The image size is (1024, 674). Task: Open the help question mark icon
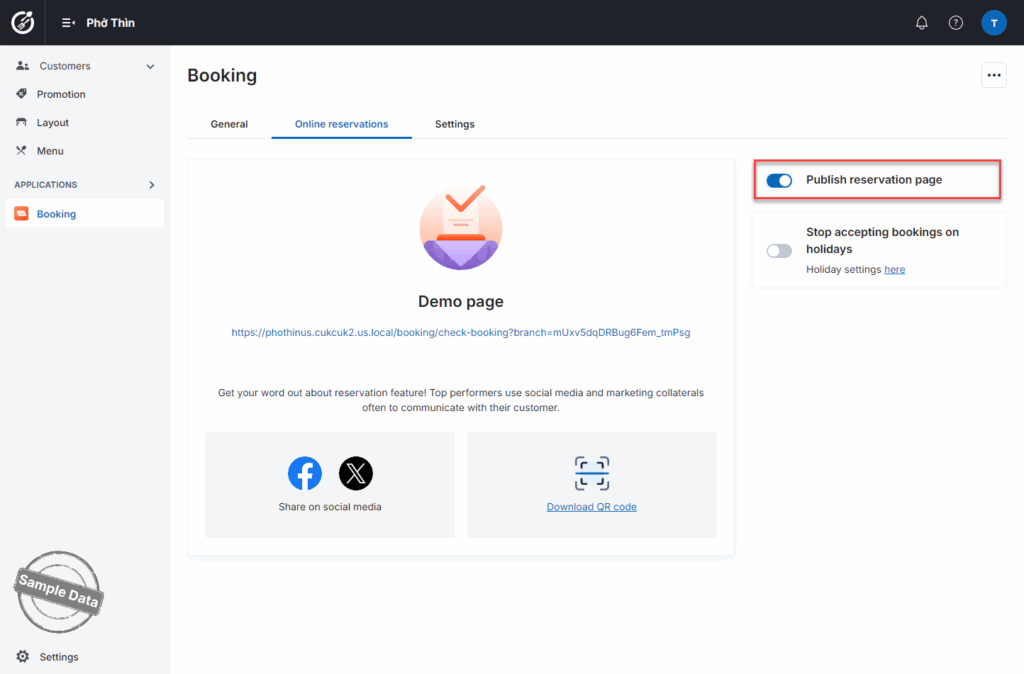point(955,23)
